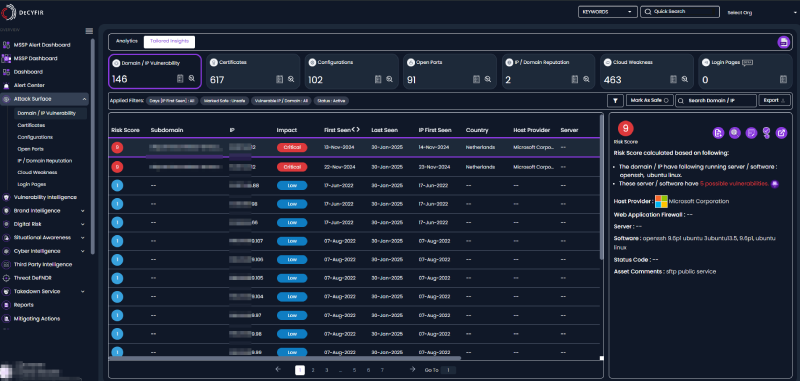Open report icon on IP / Domain Reputation card

575,79
